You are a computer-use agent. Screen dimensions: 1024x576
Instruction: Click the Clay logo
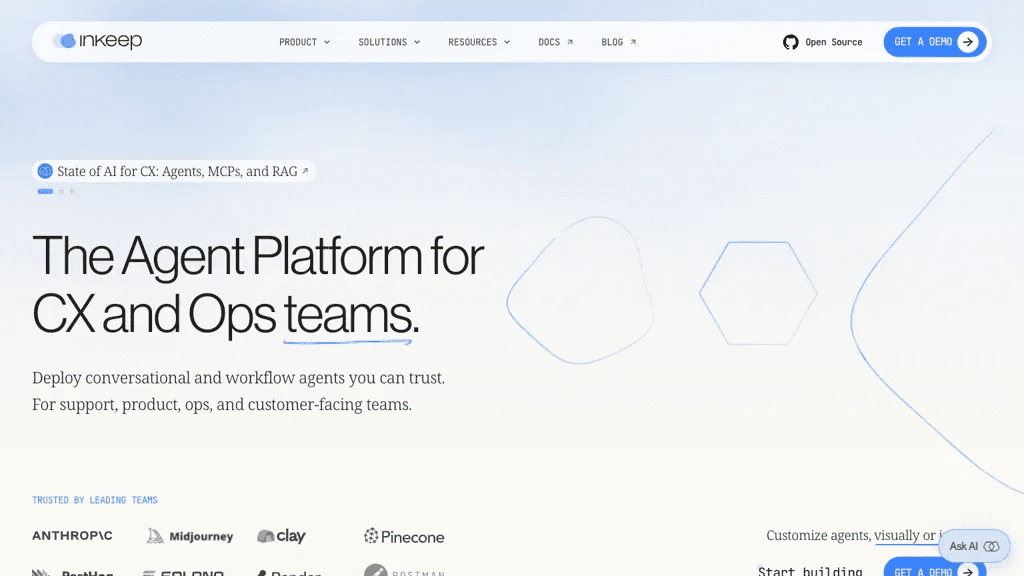point(281,536)
